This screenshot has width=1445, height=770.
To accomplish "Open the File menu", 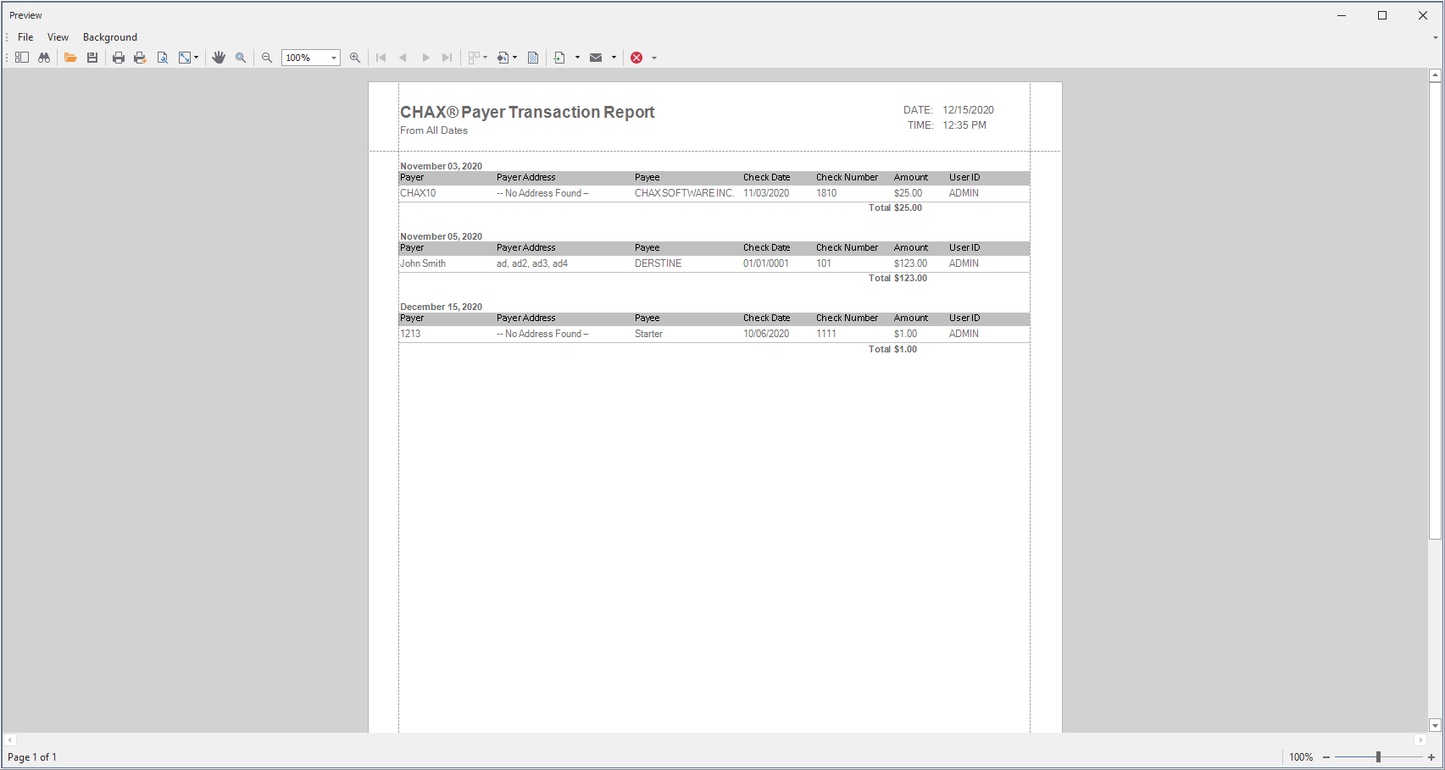I will pyautogui.click(x=25, y=37).
